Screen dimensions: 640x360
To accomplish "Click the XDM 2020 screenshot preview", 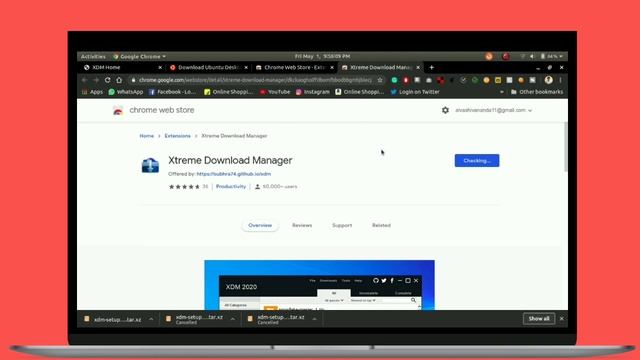I will pyautogui.click(x=320, y=285).
